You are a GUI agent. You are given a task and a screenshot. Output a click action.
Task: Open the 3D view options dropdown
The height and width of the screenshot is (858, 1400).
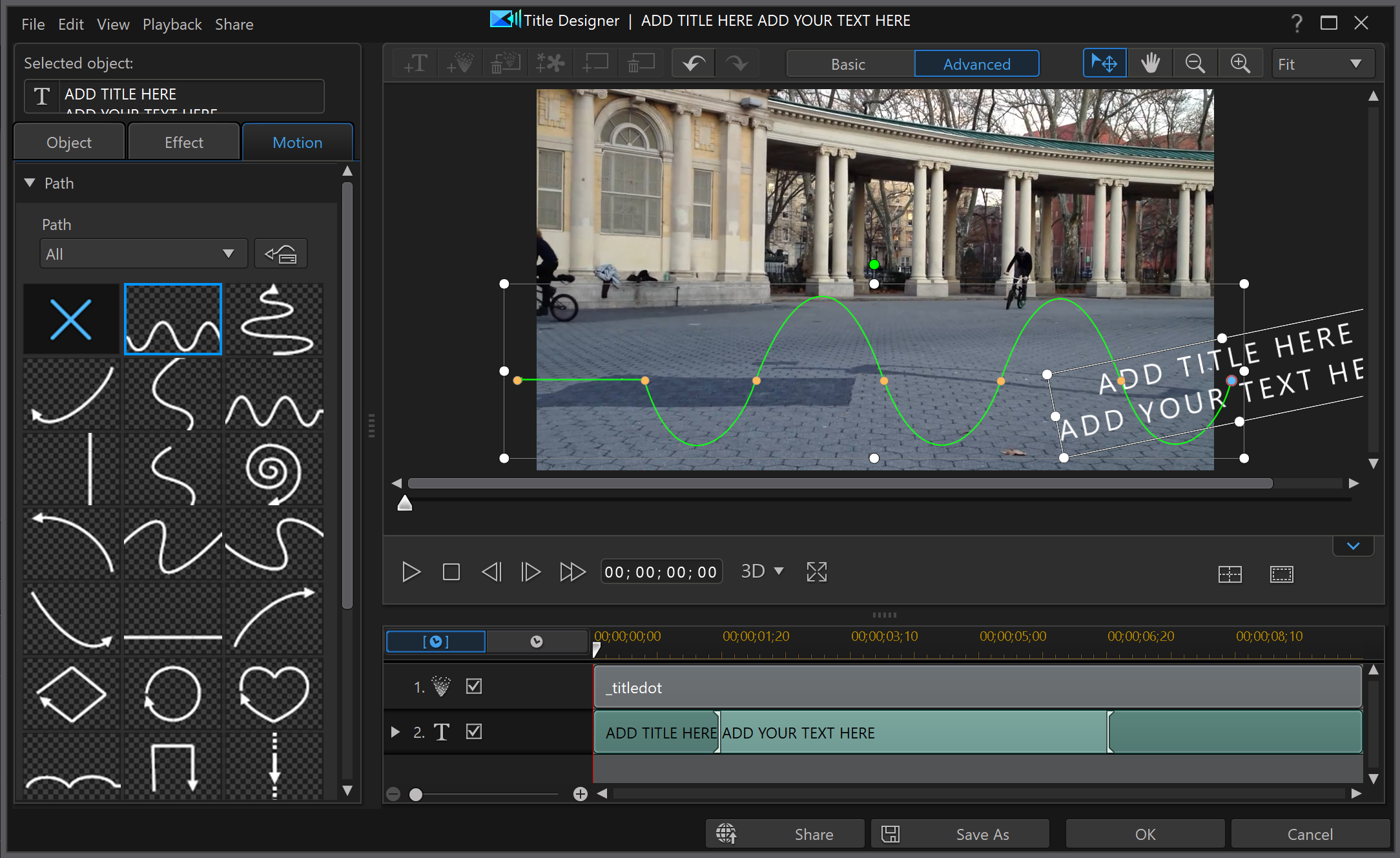coord(763,572)
